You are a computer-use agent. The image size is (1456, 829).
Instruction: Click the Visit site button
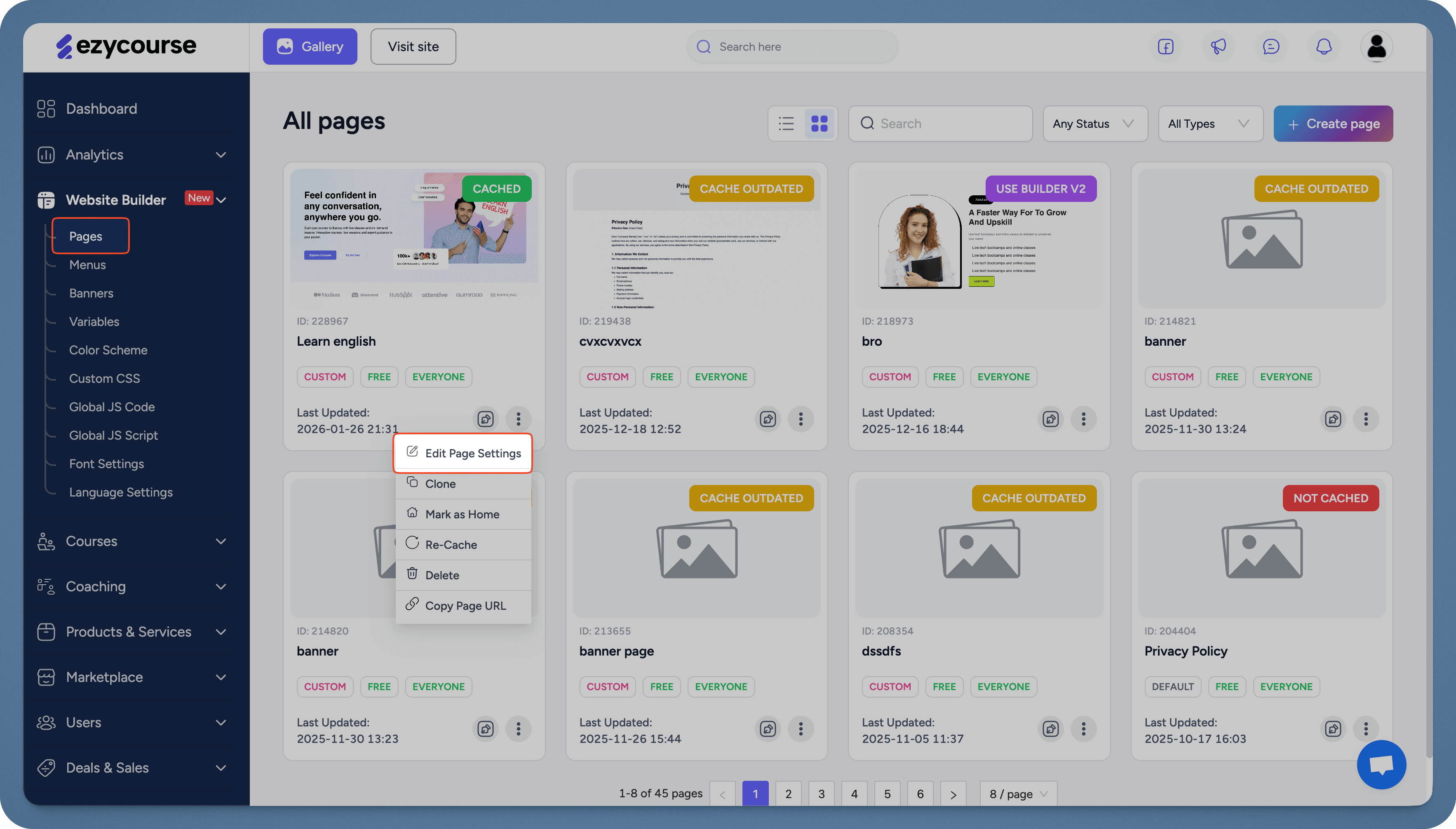click(413, 46)
